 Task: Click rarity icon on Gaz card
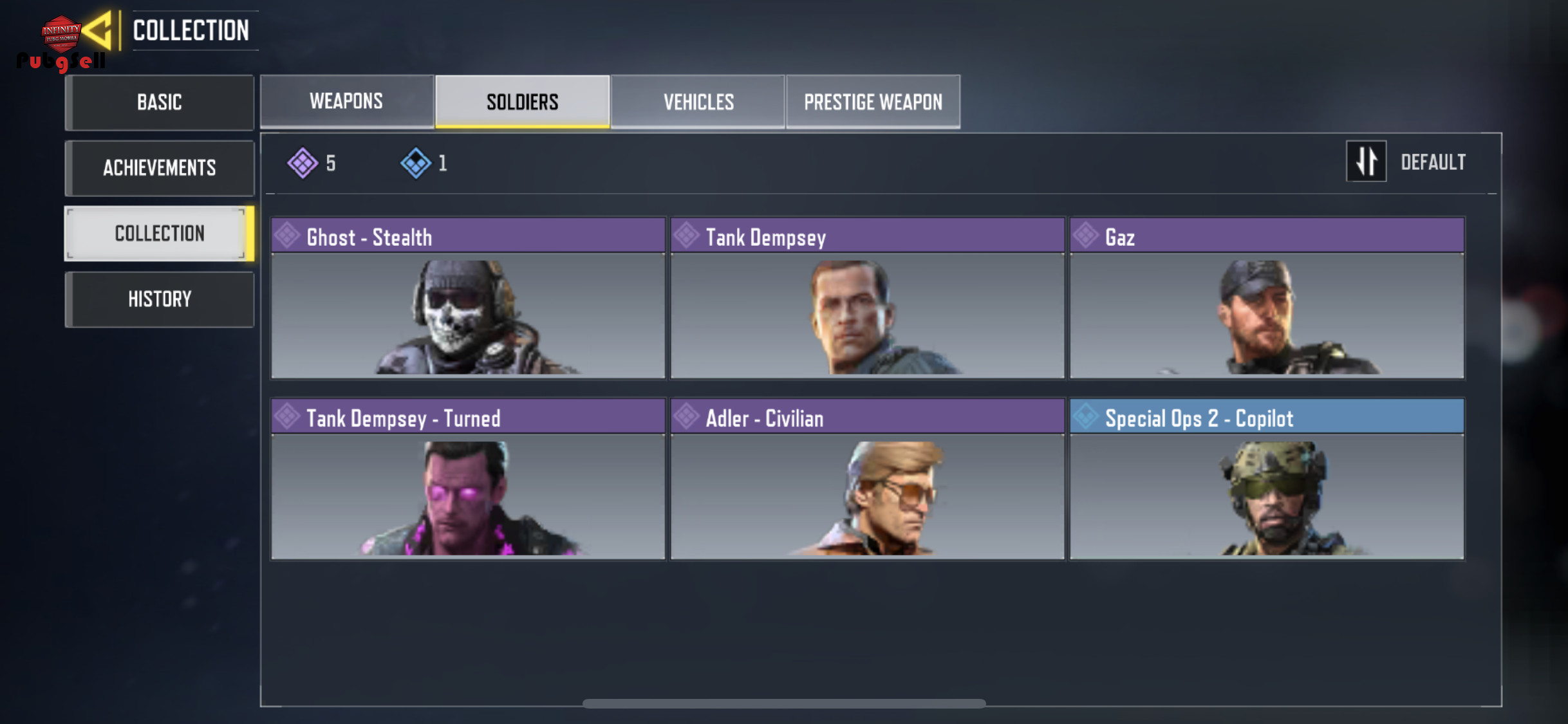[x=1086, y=236]
